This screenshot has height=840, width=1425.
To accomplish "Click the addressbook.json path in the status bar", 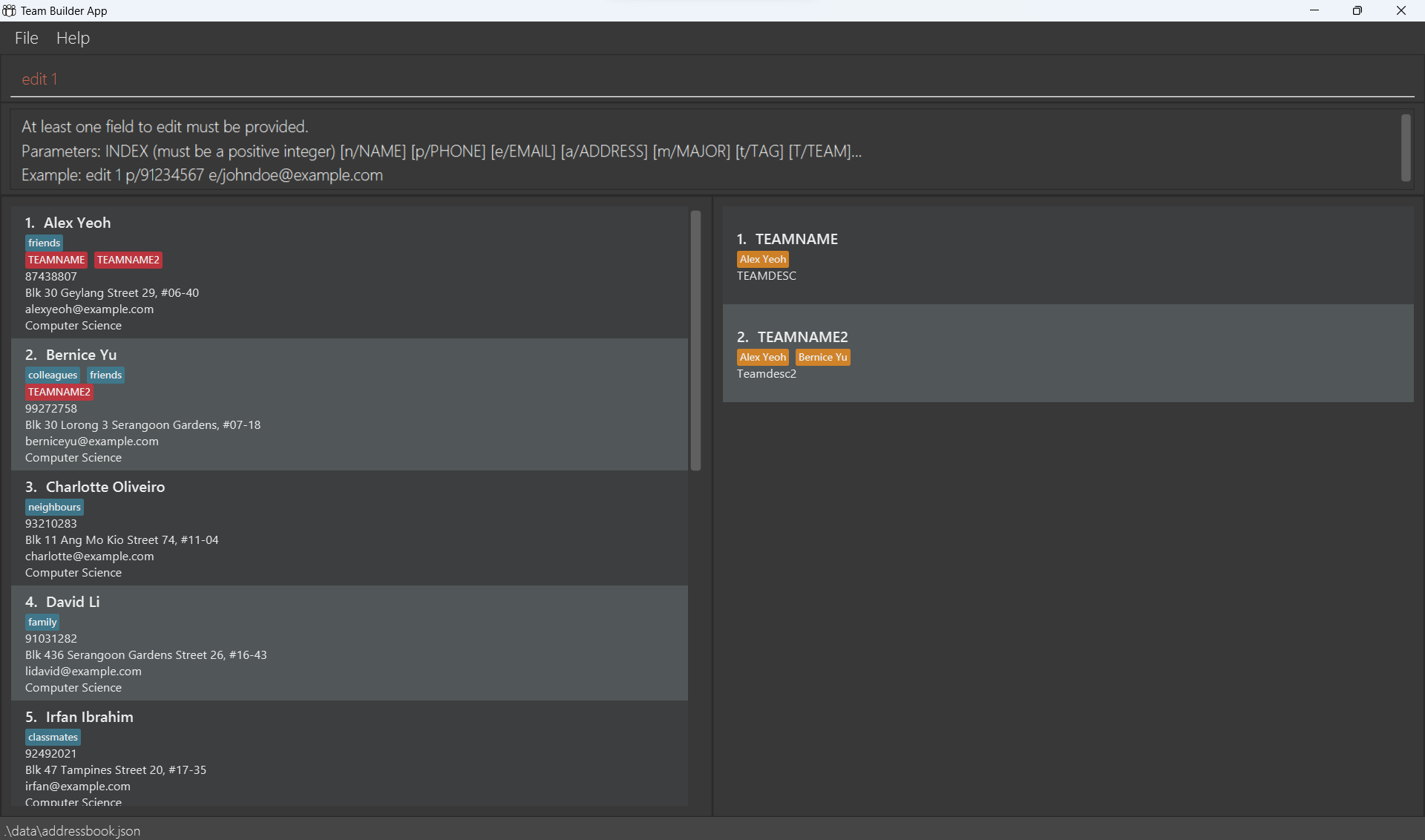I will 73,830.
